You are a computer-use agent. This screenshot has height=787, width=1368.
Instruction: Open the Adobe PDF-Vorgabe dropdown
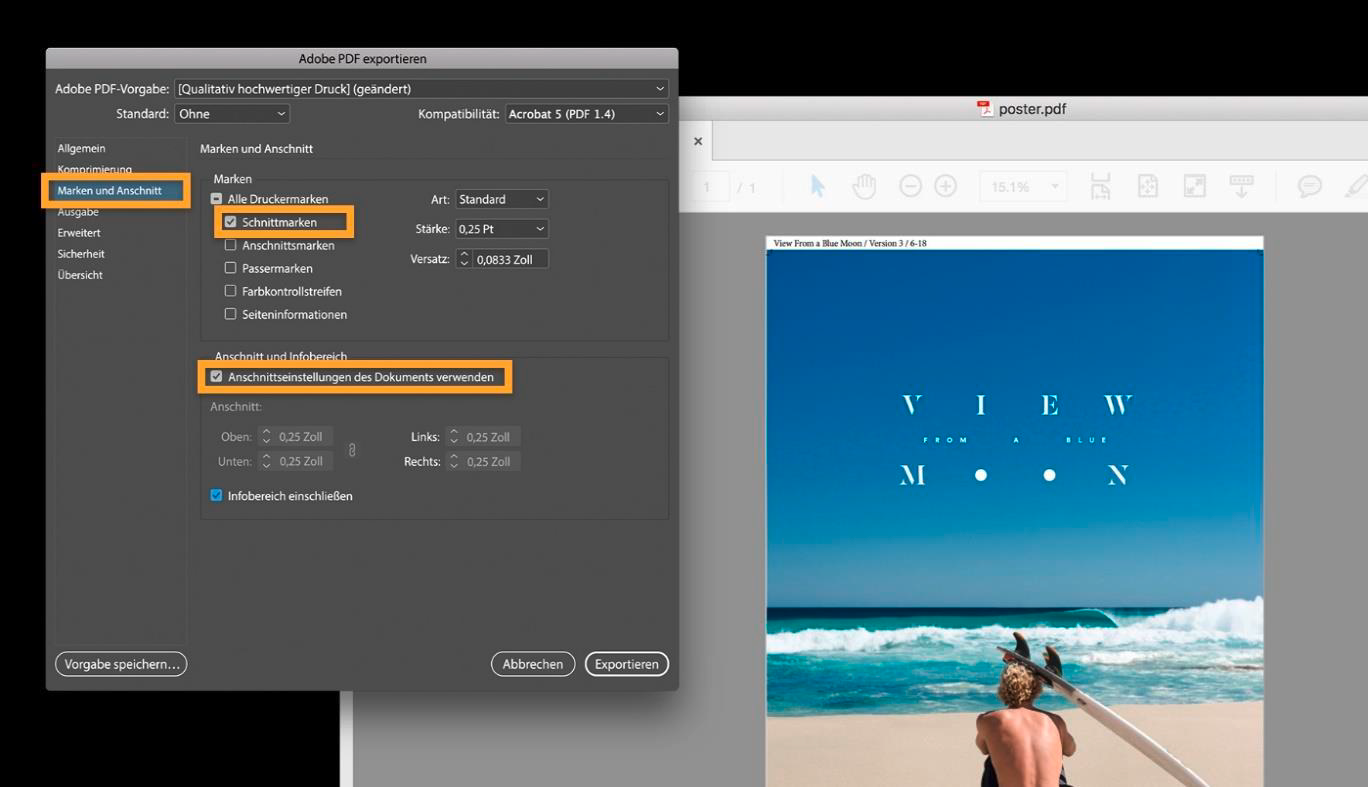(x=421, y=89)
